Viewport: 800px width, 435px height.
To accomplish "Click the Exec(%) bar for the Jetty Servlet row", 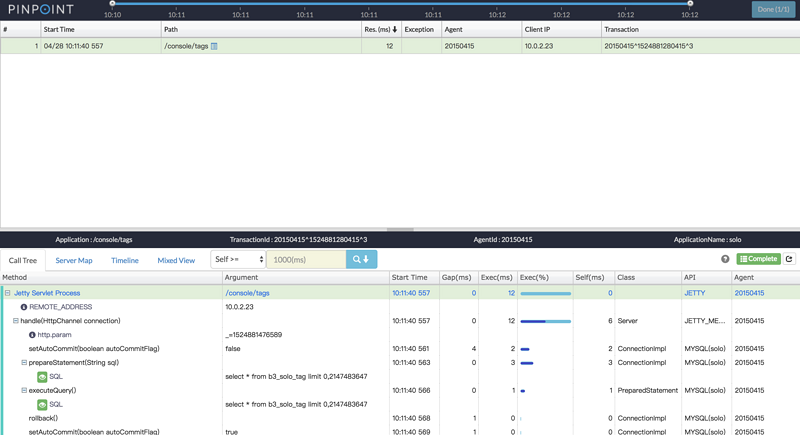I will tap(545, 294).
